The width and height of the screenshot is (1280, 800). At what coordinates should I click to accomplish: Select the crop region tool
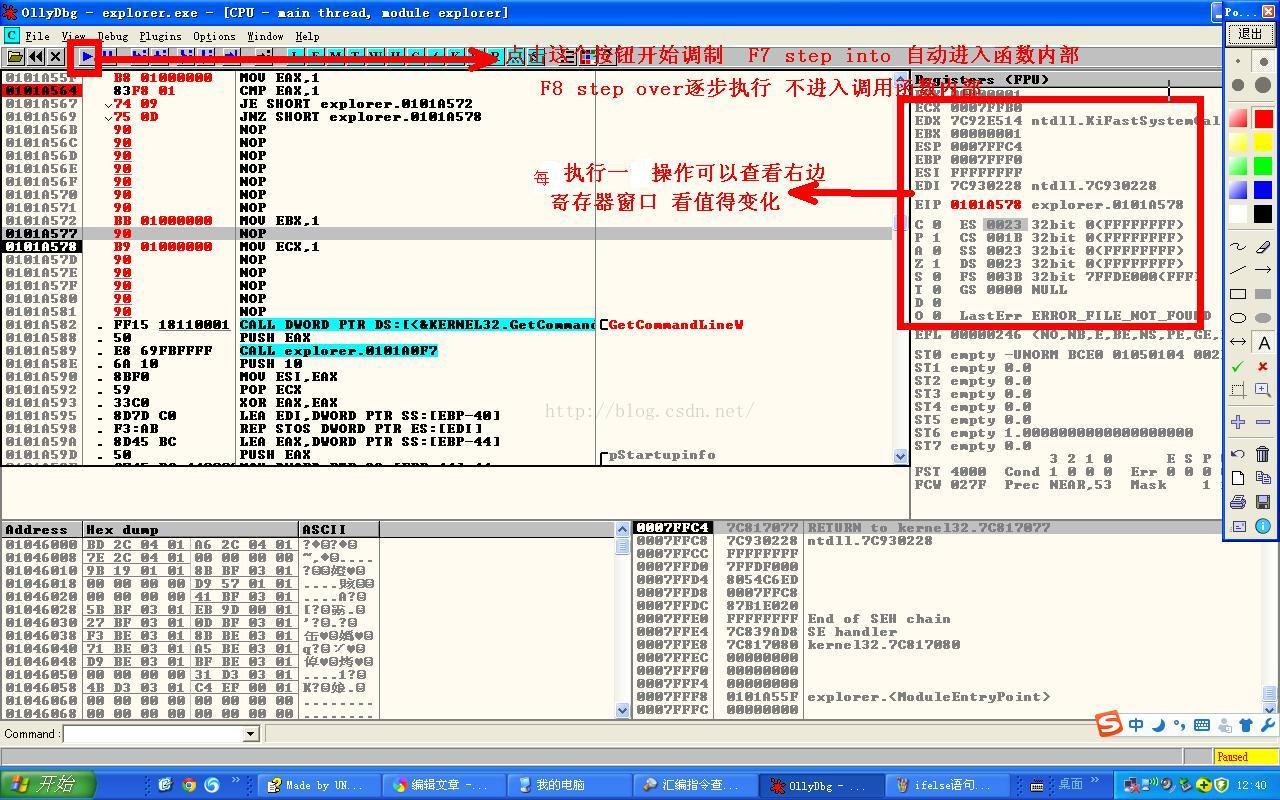(1238, 390)
